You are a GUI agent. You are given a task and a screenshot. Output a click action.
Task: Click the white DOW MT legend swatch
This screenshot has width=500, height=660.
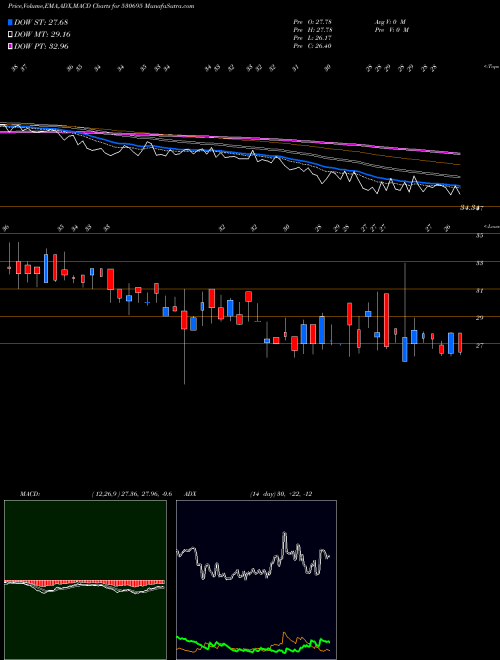(x=10, y=35)
